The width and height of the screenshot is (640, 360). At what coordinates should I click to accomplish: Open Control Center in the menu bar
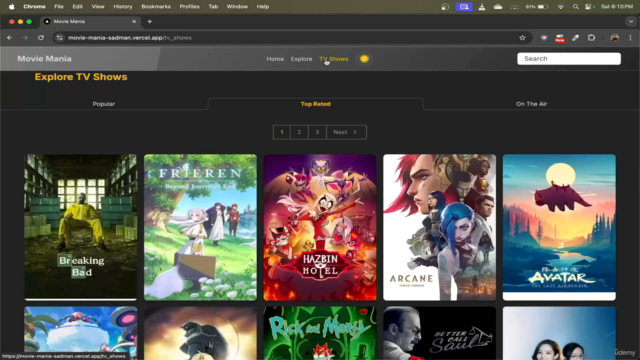[x=589, y=7]
